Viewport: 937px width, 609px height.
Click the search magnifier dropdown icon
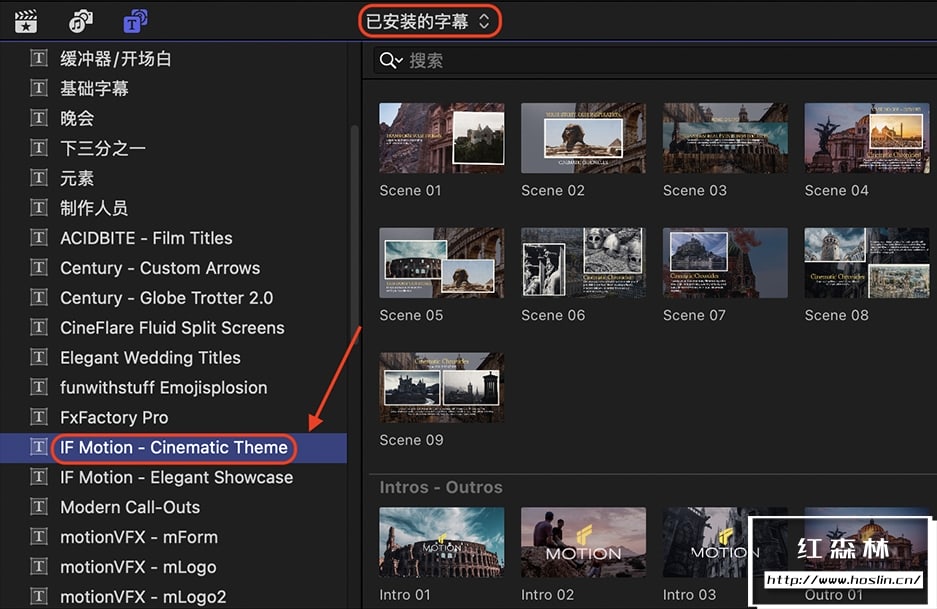click(x=391, y=60)
